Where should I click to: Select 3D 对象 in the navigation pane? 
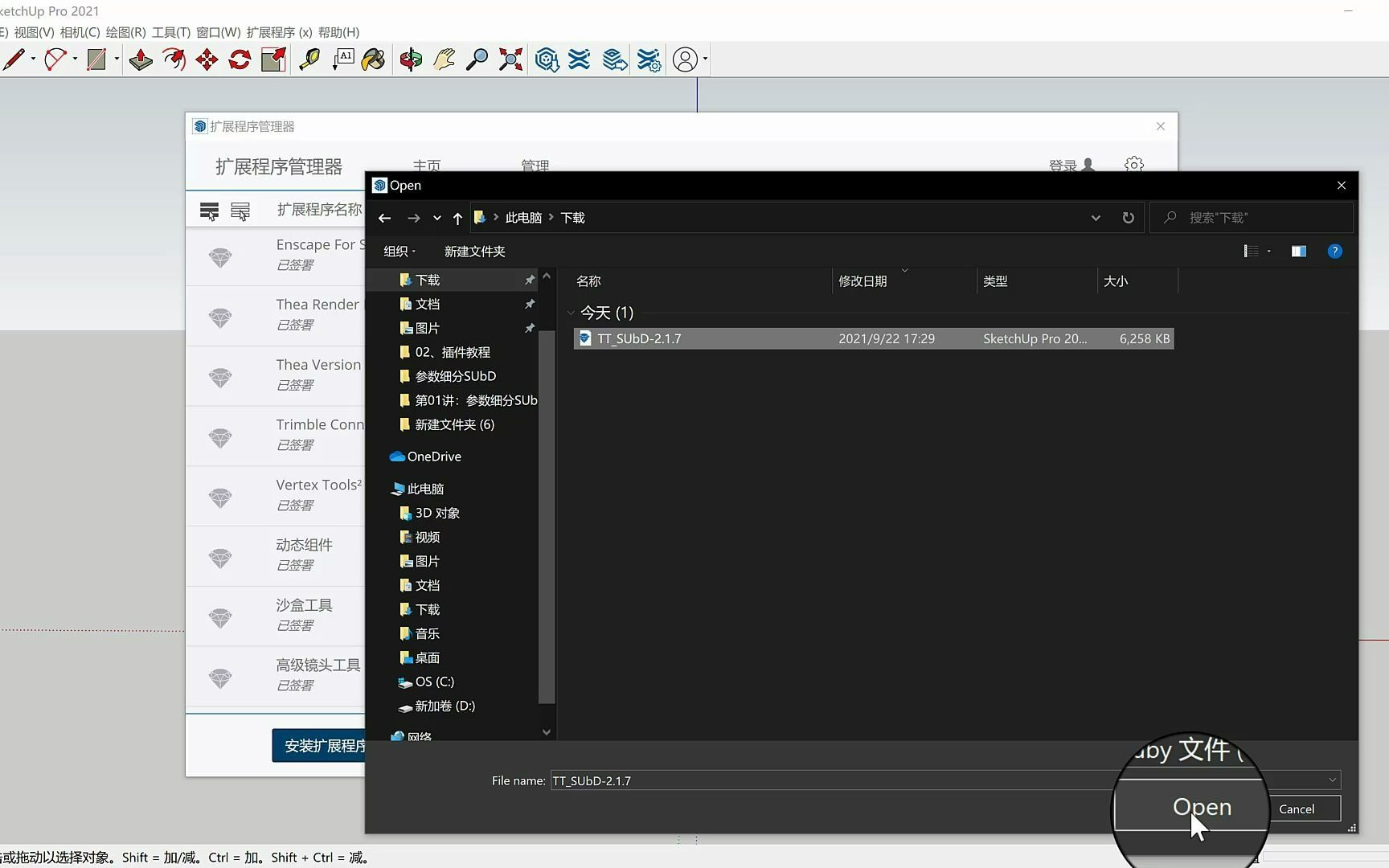(429, 513)
